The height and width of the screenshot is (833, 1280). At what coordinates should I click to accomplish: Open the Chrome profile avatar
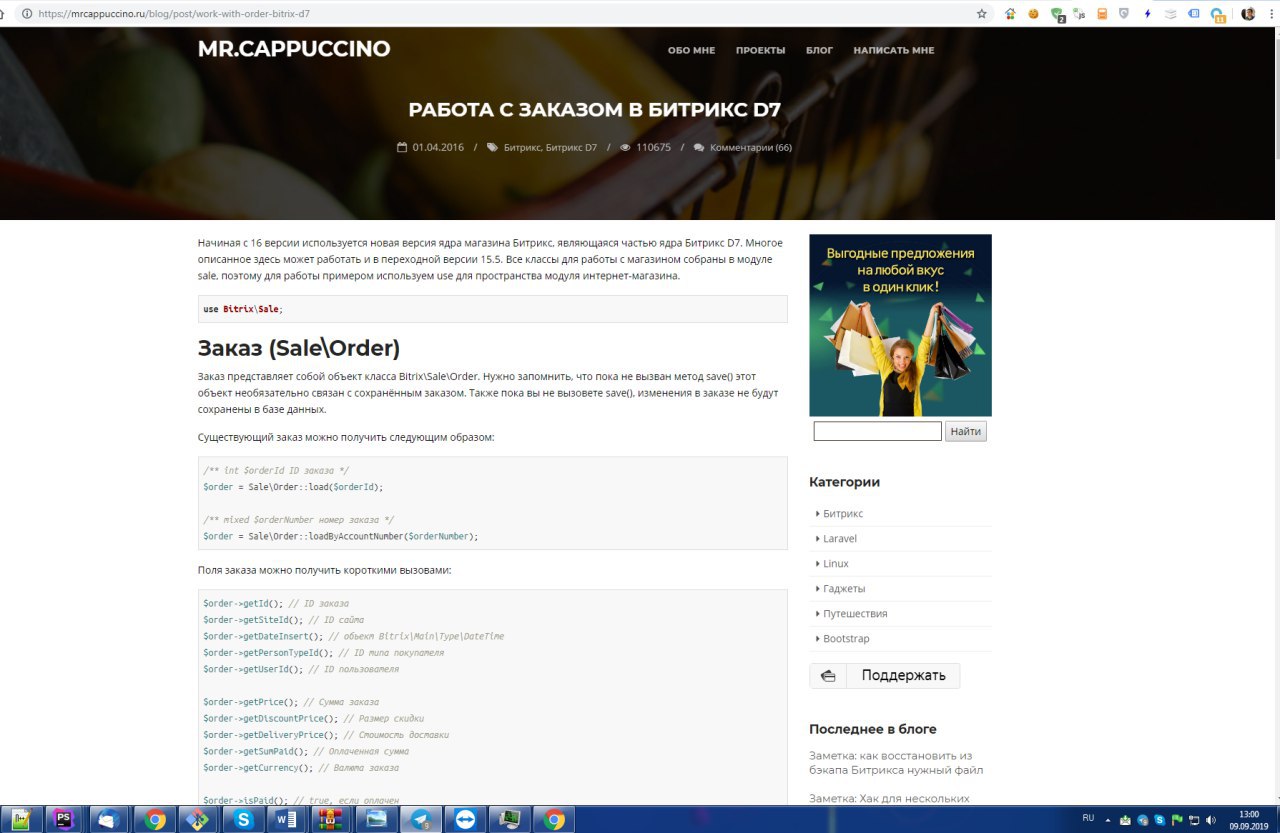tap(1248, 14)
